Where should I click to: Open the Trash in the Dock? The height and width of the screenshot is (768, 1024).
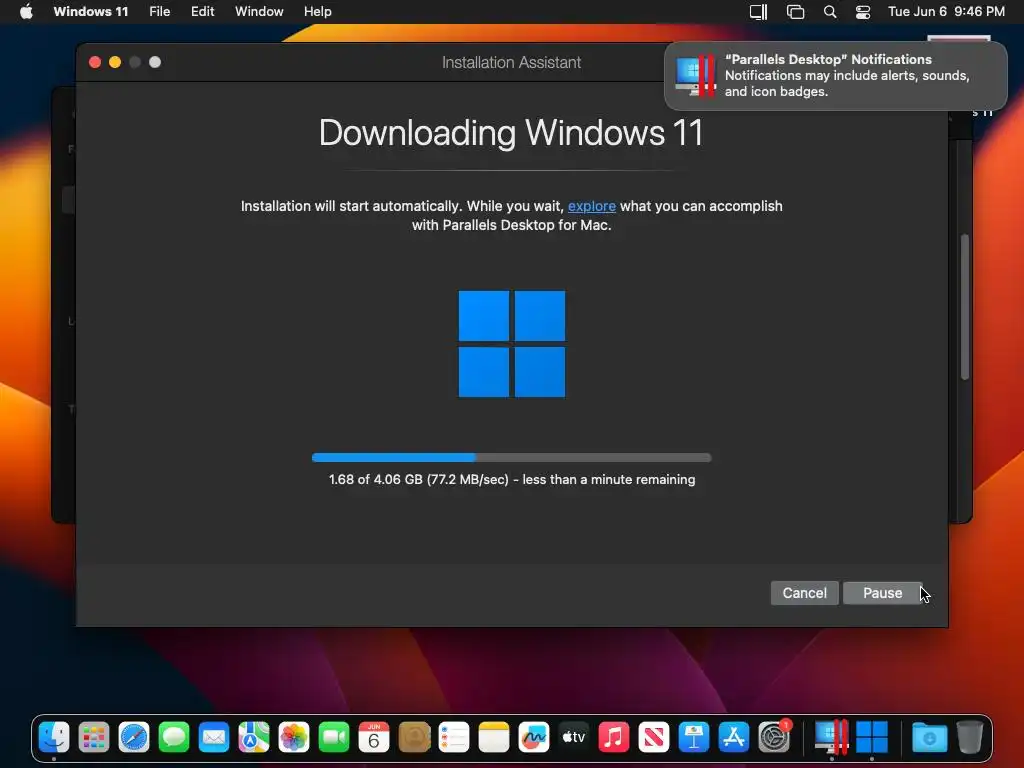[x=970, y=738]
